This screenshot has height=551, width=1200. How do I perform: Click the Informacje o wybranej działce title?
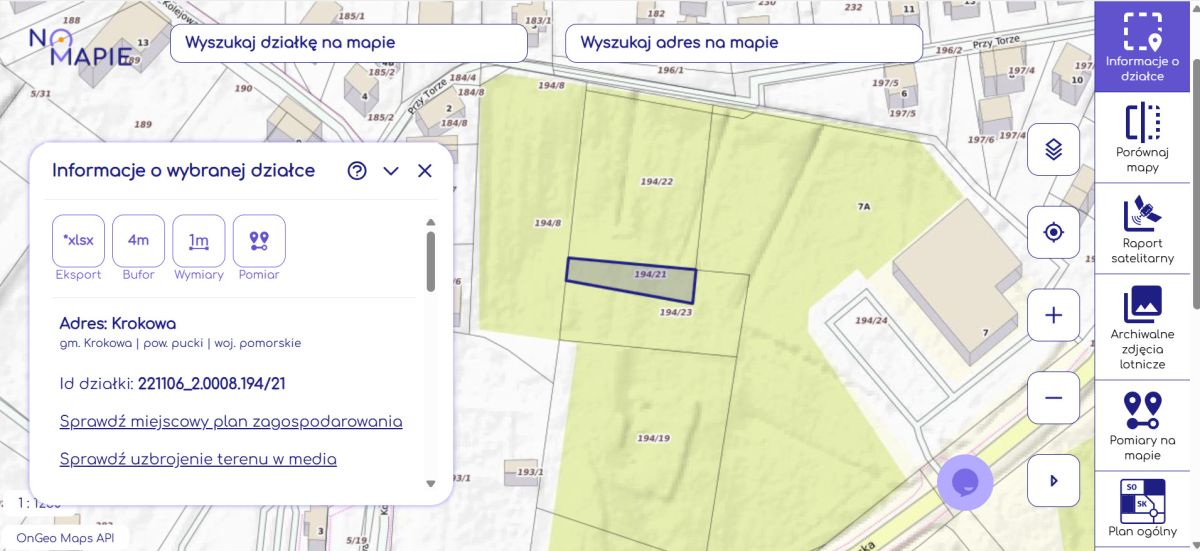tap(184, 171)
